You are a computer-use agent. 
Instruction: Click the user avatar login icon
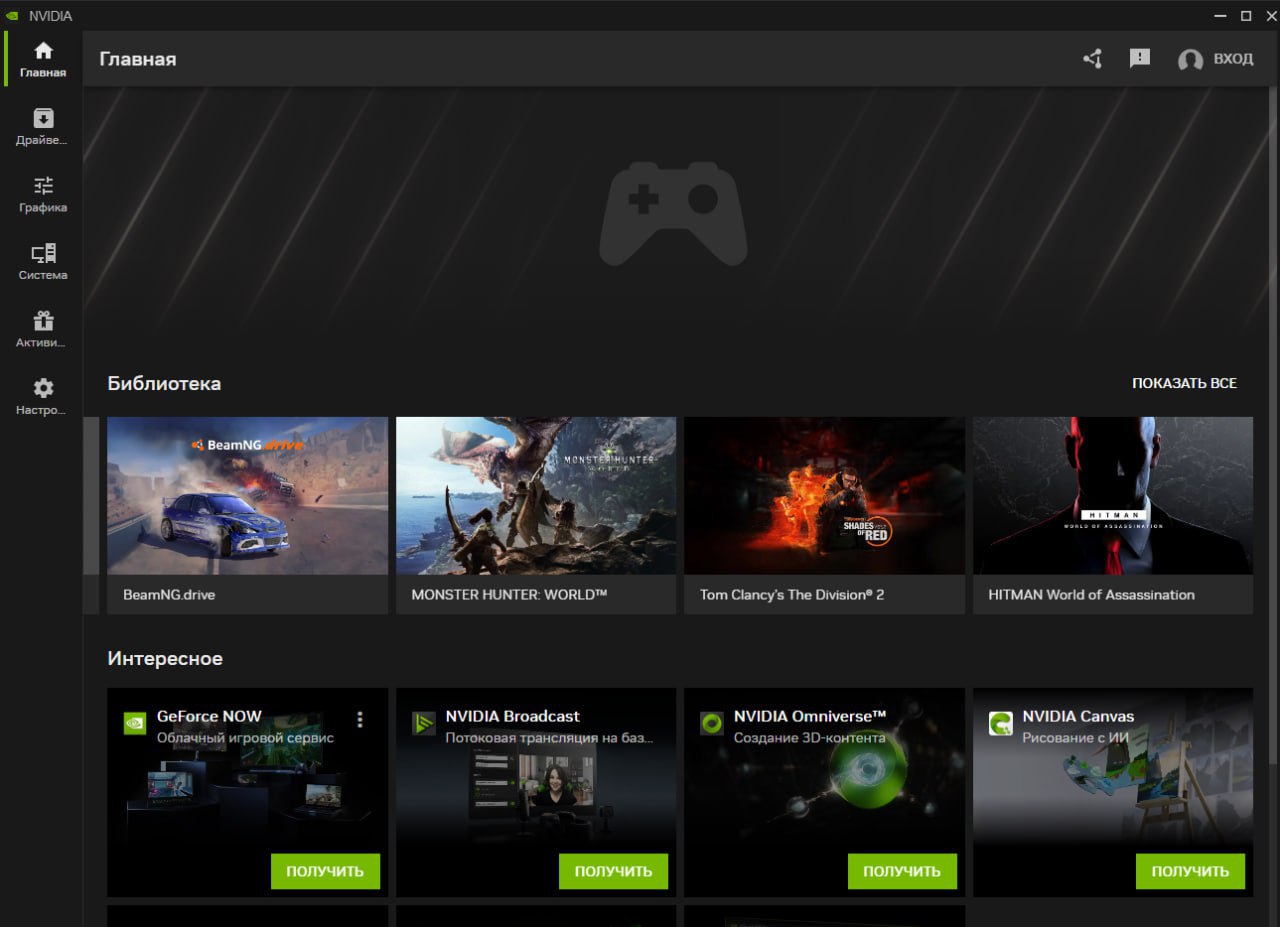1190,60
